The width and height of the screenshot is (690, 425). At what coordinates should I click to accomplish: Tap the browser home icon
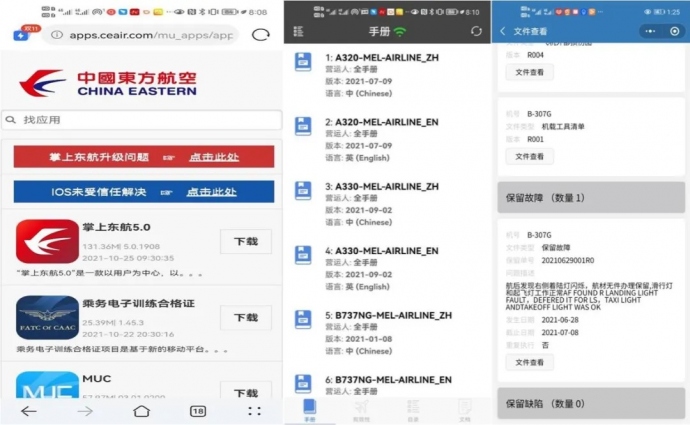[x=141, y=411]
